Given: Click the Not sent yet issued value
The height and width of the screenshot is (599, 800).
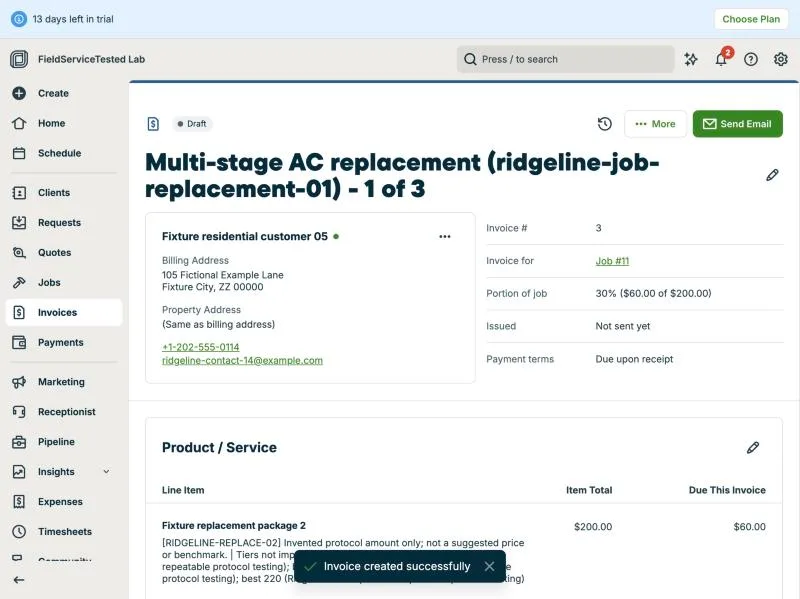Looking at the screenshot, I should [x=622, y=326].
